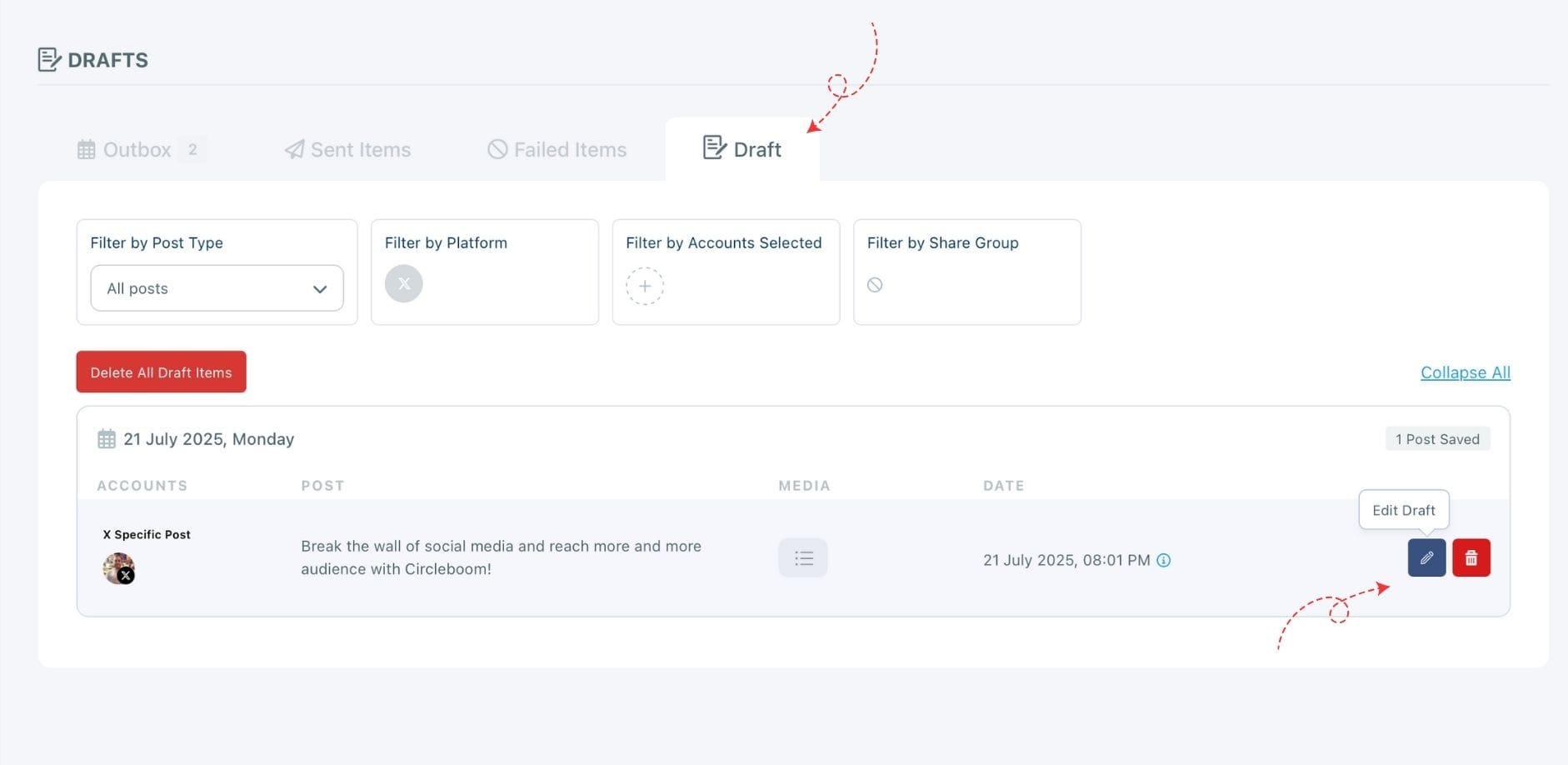Screen dimensions: 1568x765
Task: Click the Delete All Draft Items button
Action: click(x=161, y=372)
